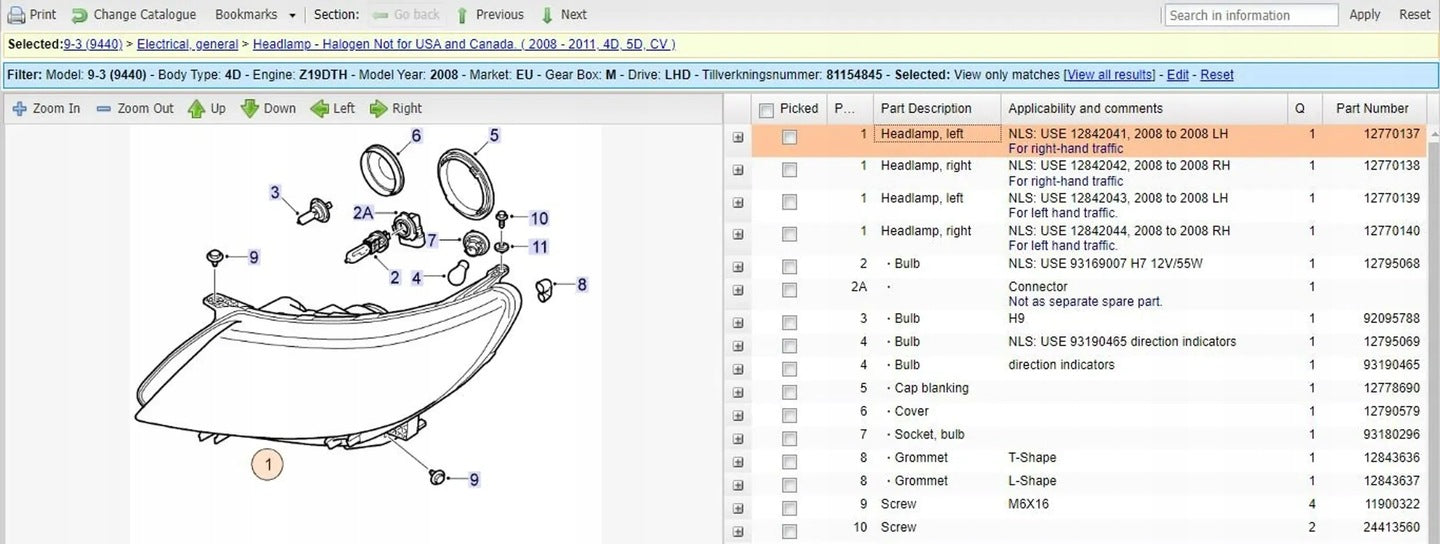Tick the Picked header select-all checkbox
Viewport: 1440px width, 544px height.
pos(767,109)
